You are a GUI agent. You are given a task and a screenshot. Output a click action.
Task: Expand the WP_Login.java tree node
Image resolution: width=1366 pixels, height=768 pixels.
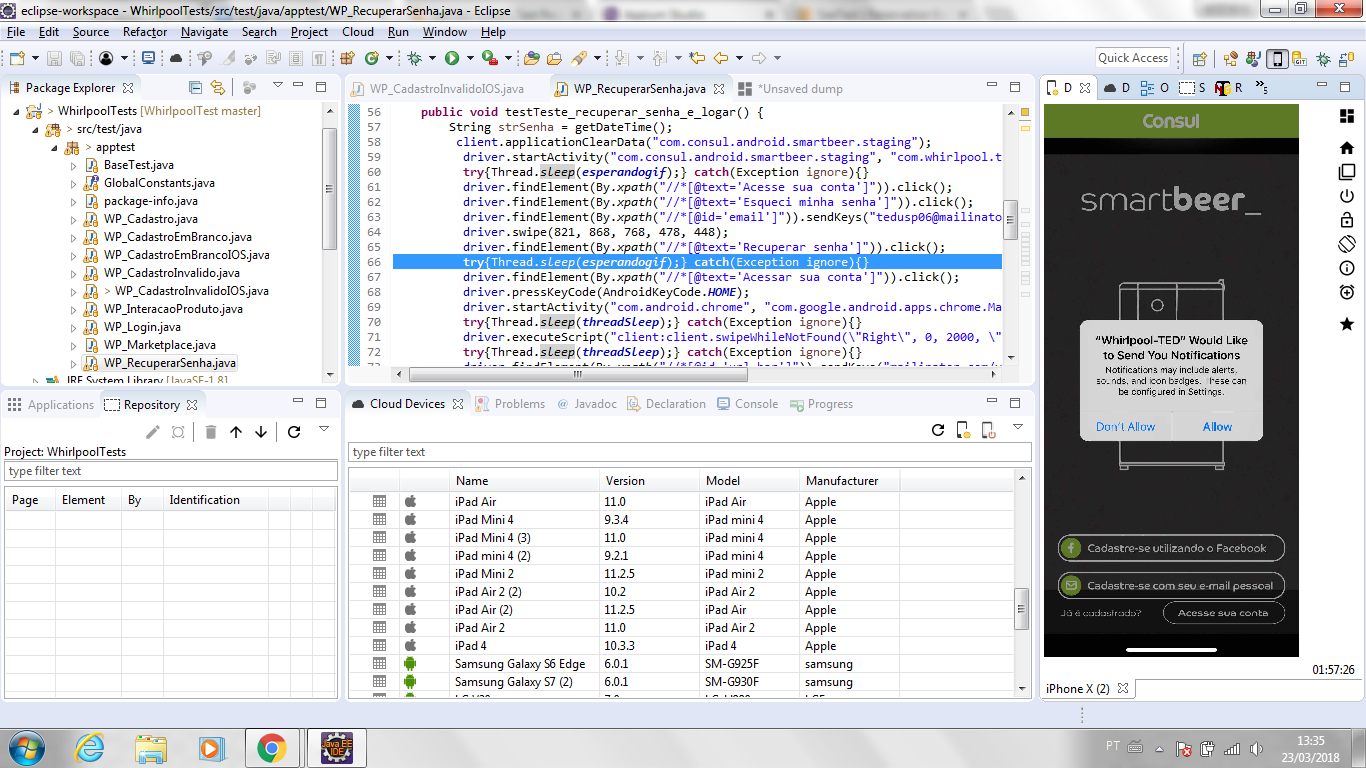74,327
